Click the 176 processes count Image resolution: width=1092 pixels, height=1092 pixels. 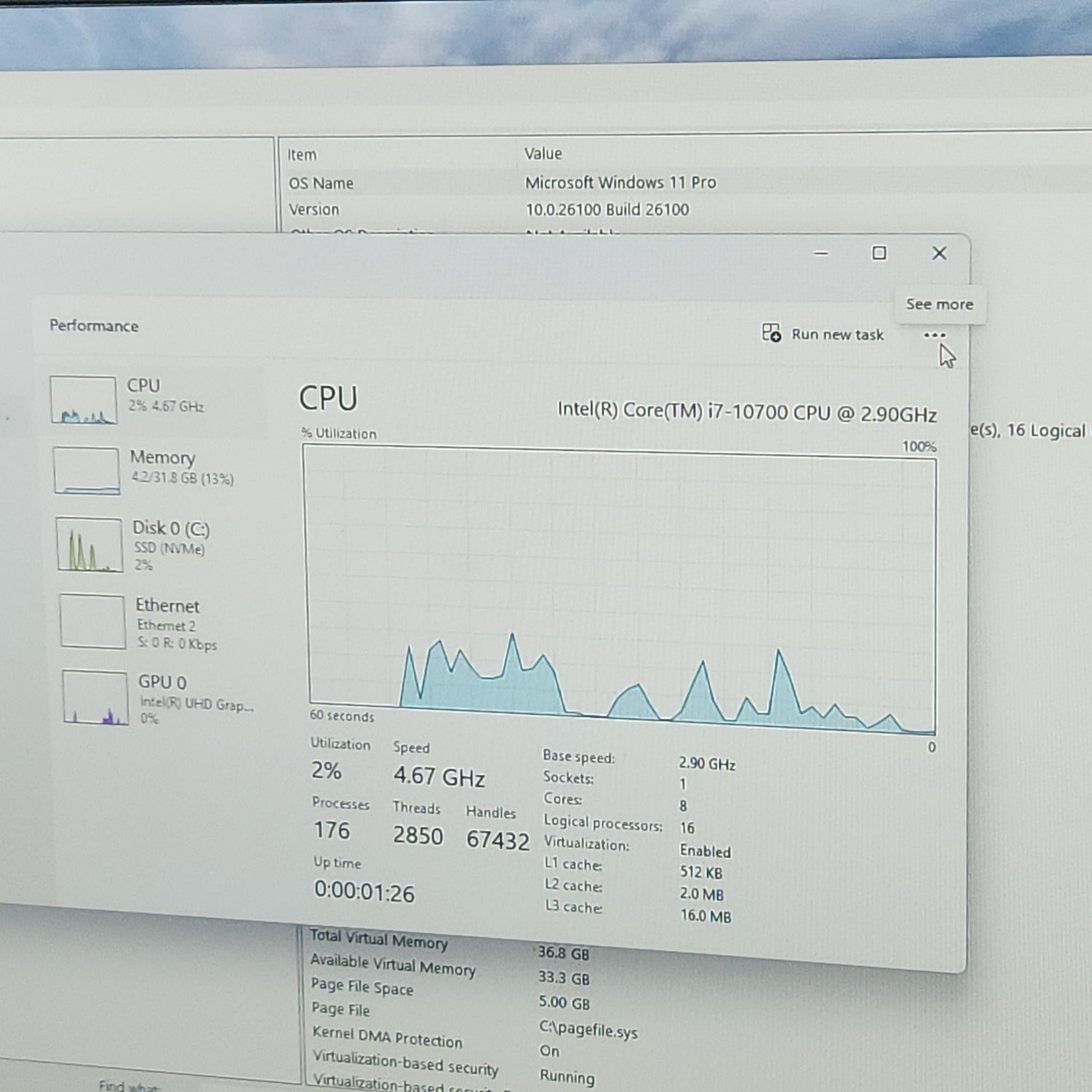[331, 830]
